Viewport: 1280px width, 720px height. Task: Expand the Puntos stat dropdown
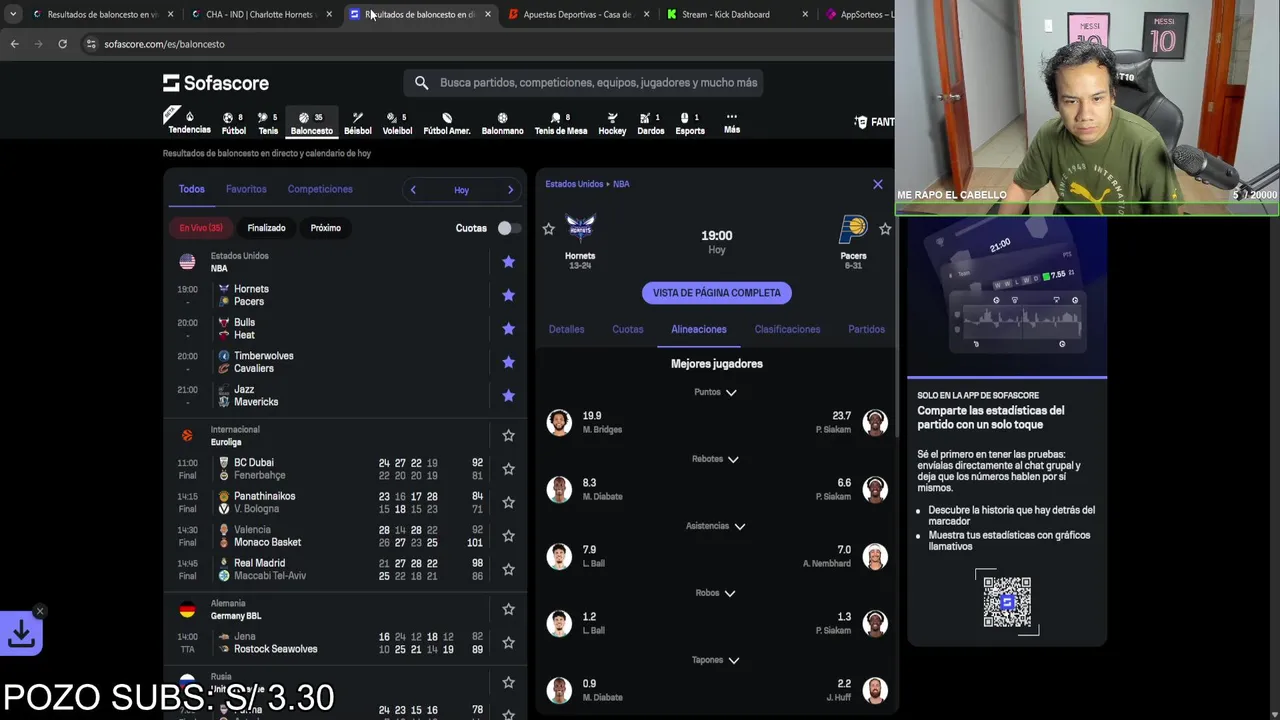point(716,392)
